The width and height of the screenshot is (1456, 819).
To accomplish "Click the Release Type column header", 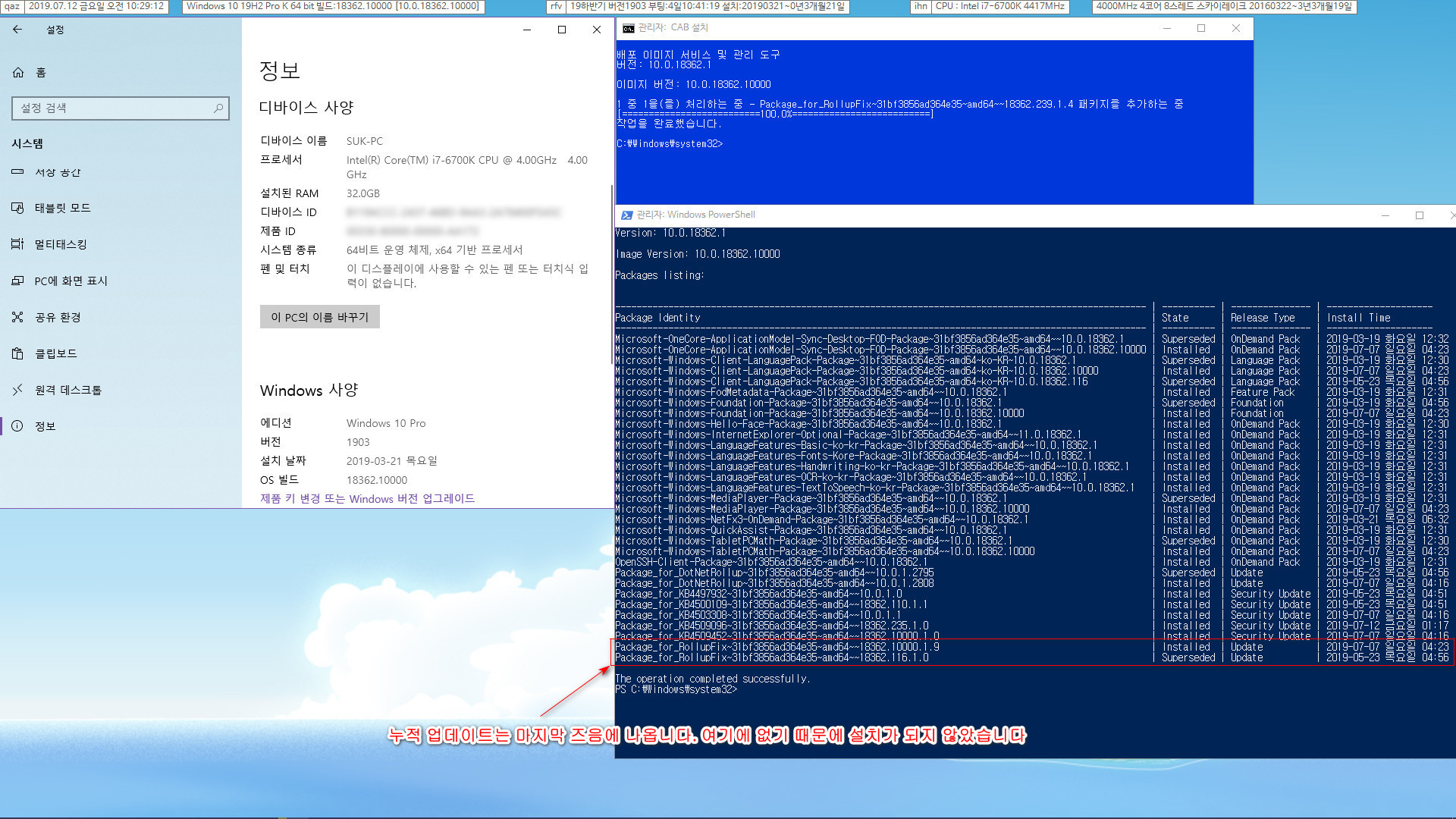I will click(1263, 318).
